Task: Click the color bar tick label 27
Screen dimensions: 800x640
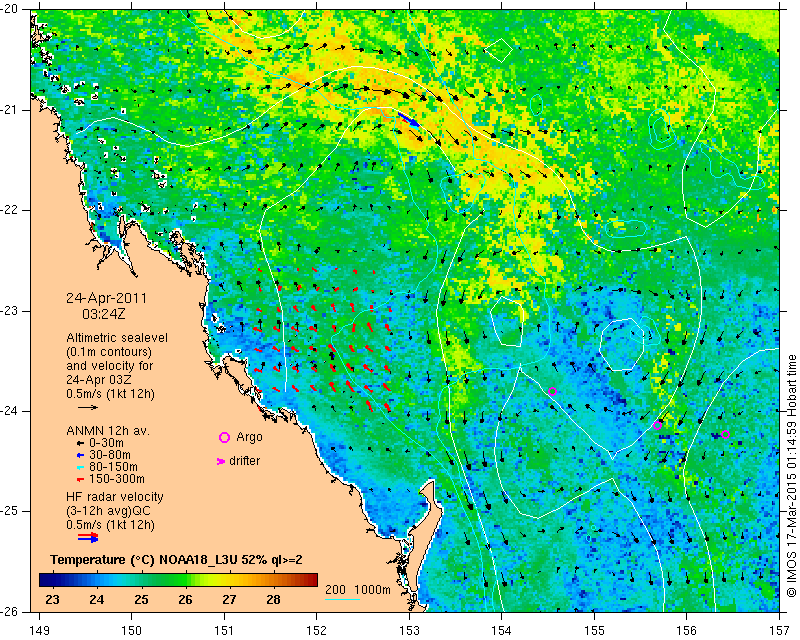Action: click(229, 600)
